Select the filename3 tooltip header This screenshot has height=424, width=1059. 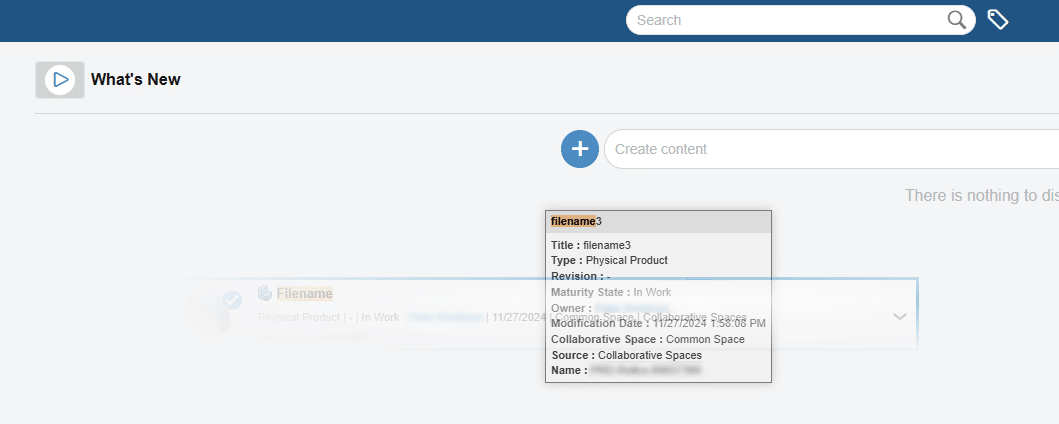pyautogui.click(x=658, y=221)
